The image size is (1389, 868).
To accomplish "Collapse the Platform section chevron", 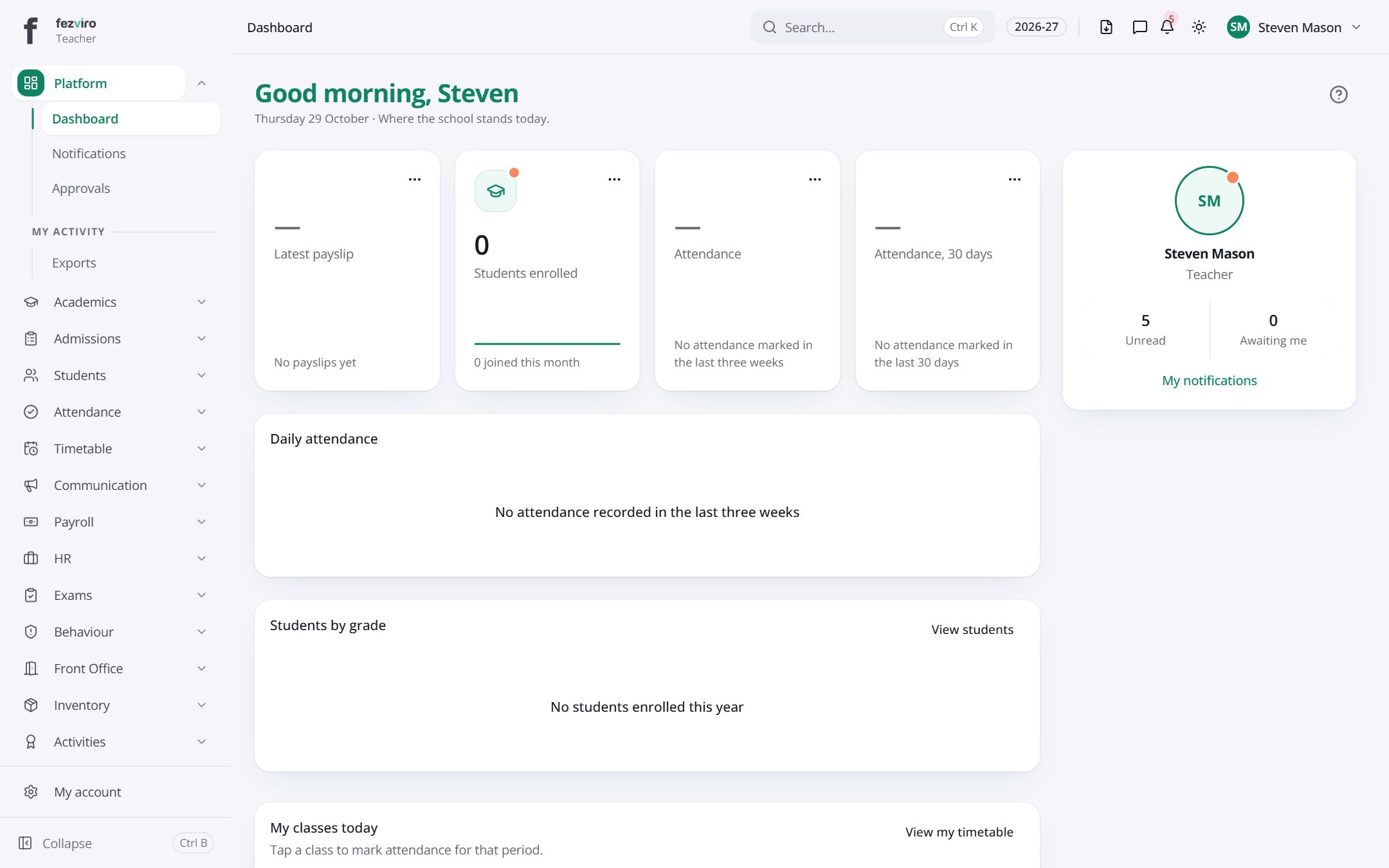I will [x=201, y=83].
